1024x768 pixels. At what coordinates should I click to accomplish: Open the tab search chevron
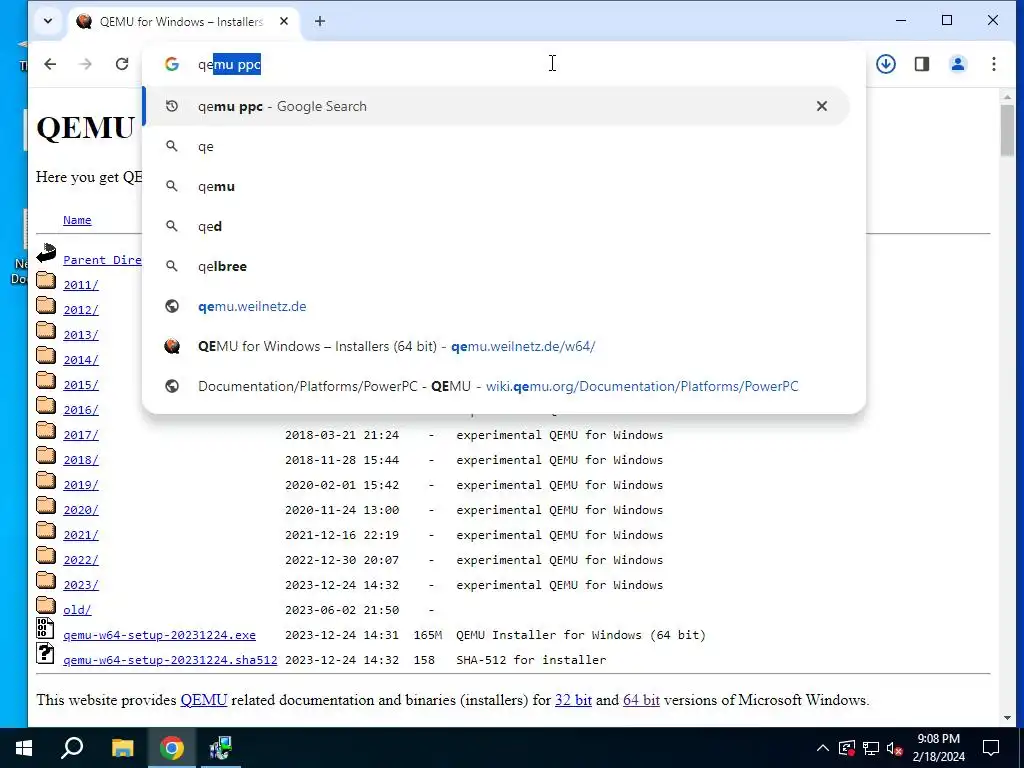pos(48,21)
